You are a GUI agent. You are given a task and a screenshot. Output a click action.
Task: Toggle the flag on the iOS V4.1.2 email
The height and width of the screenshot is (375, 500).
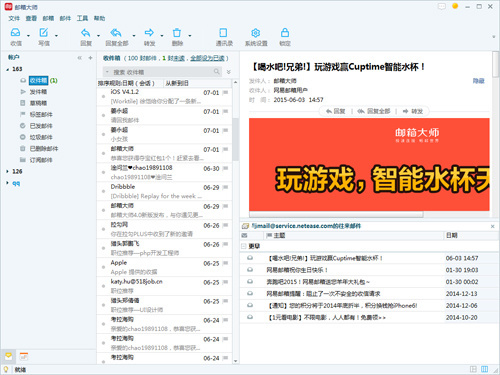point(225,92)
